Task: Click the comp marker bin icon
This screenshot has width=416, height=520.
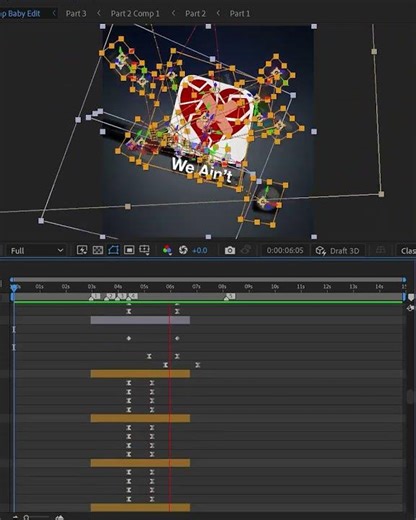Action: (x=411, y=297)
